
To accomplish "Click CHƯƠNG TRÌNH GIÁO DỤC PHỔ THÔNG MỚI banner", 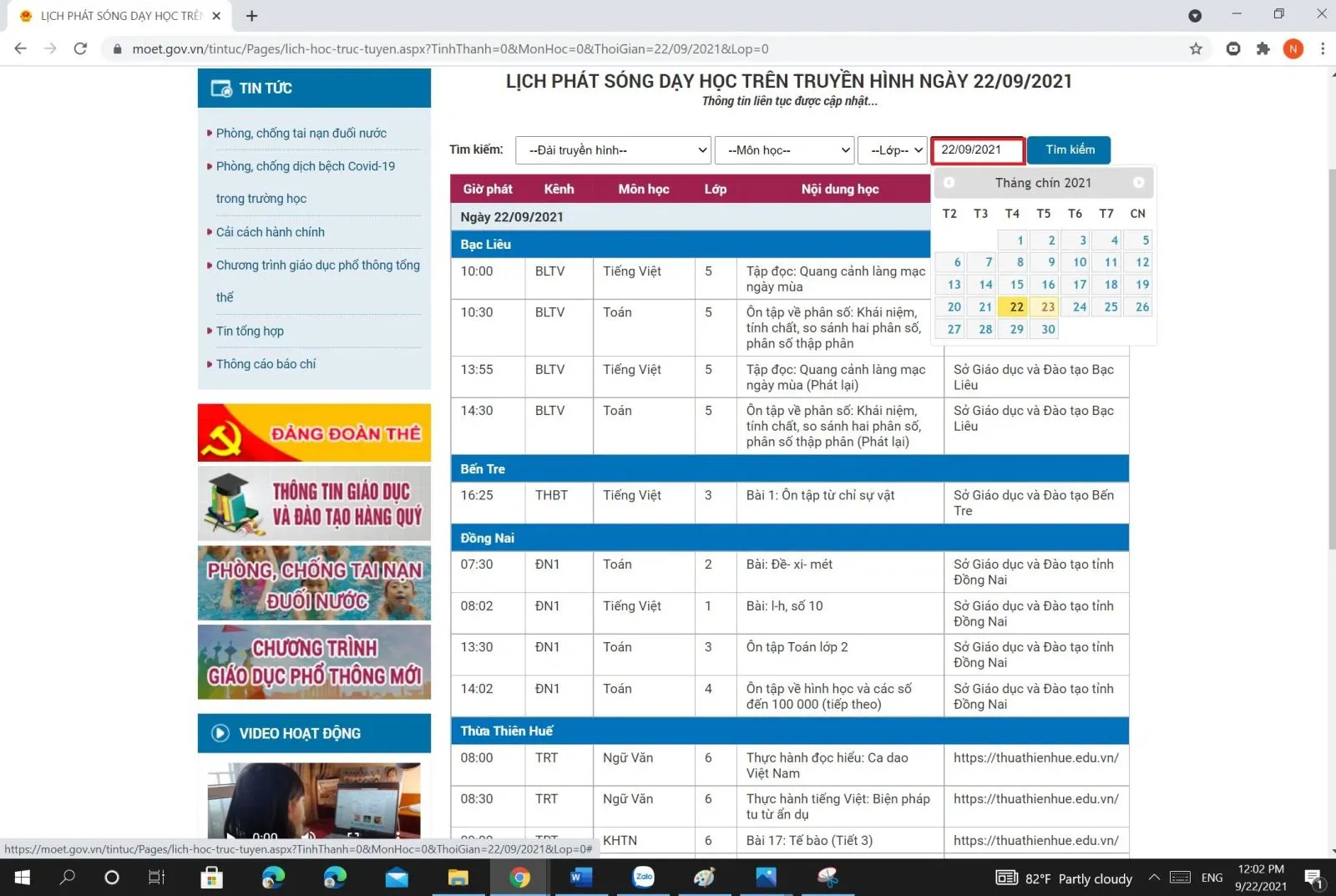I will pos(314,661).
